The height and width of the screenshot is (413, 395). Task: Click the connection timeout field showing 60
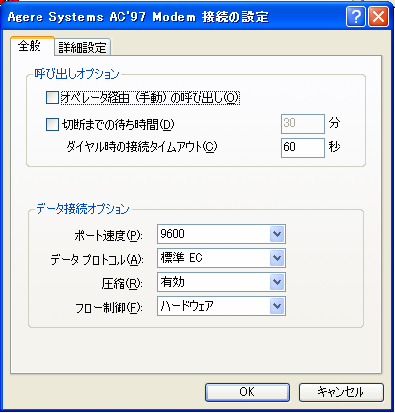[303, 148]
